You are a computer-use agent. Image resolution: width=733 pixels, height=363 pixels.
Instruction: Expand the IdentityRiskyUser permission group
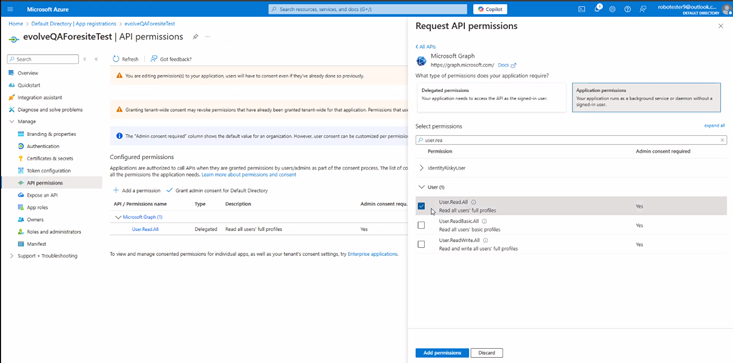click(422, 168)
